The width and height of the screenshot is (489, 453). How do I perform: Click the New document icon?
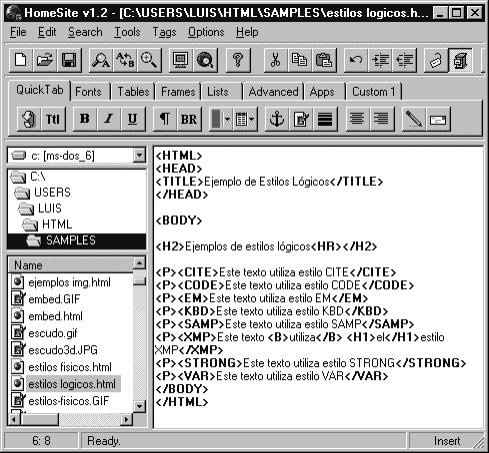(21, 60)
